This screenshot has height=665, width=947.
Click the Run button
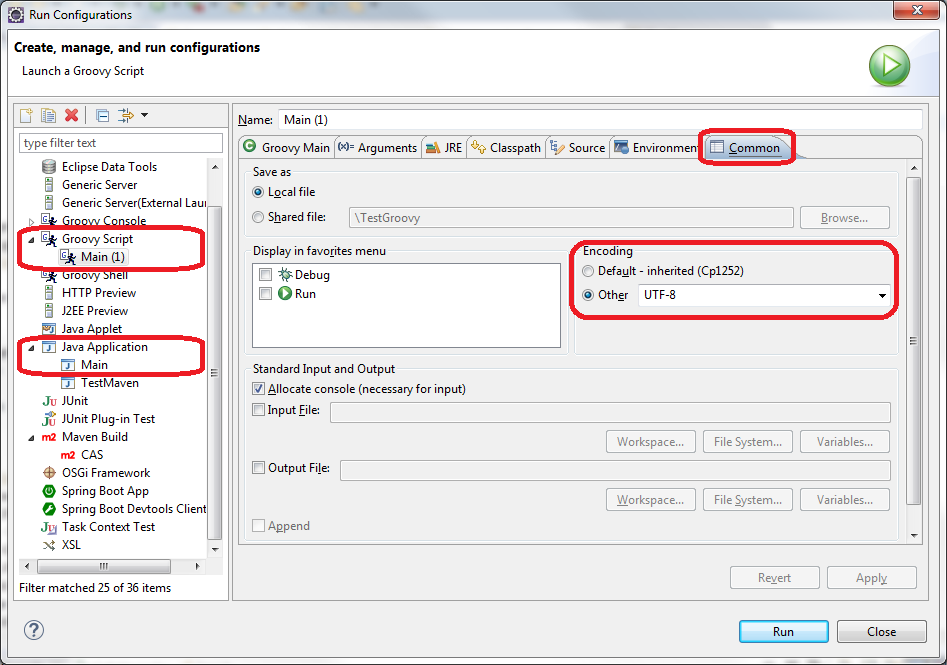coord(783,631)
